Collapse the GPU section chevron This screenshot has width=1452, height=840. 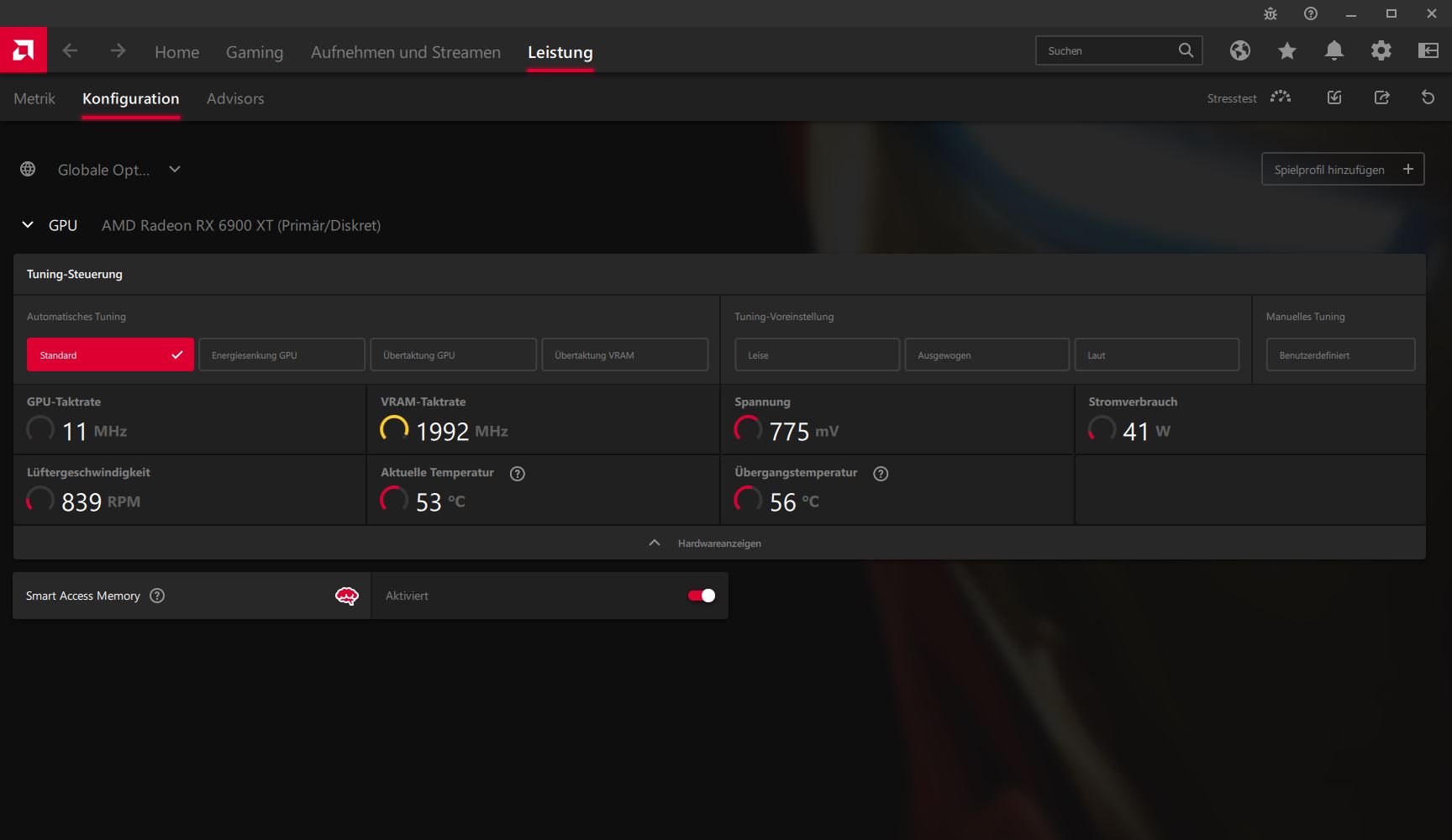point(28,225)
